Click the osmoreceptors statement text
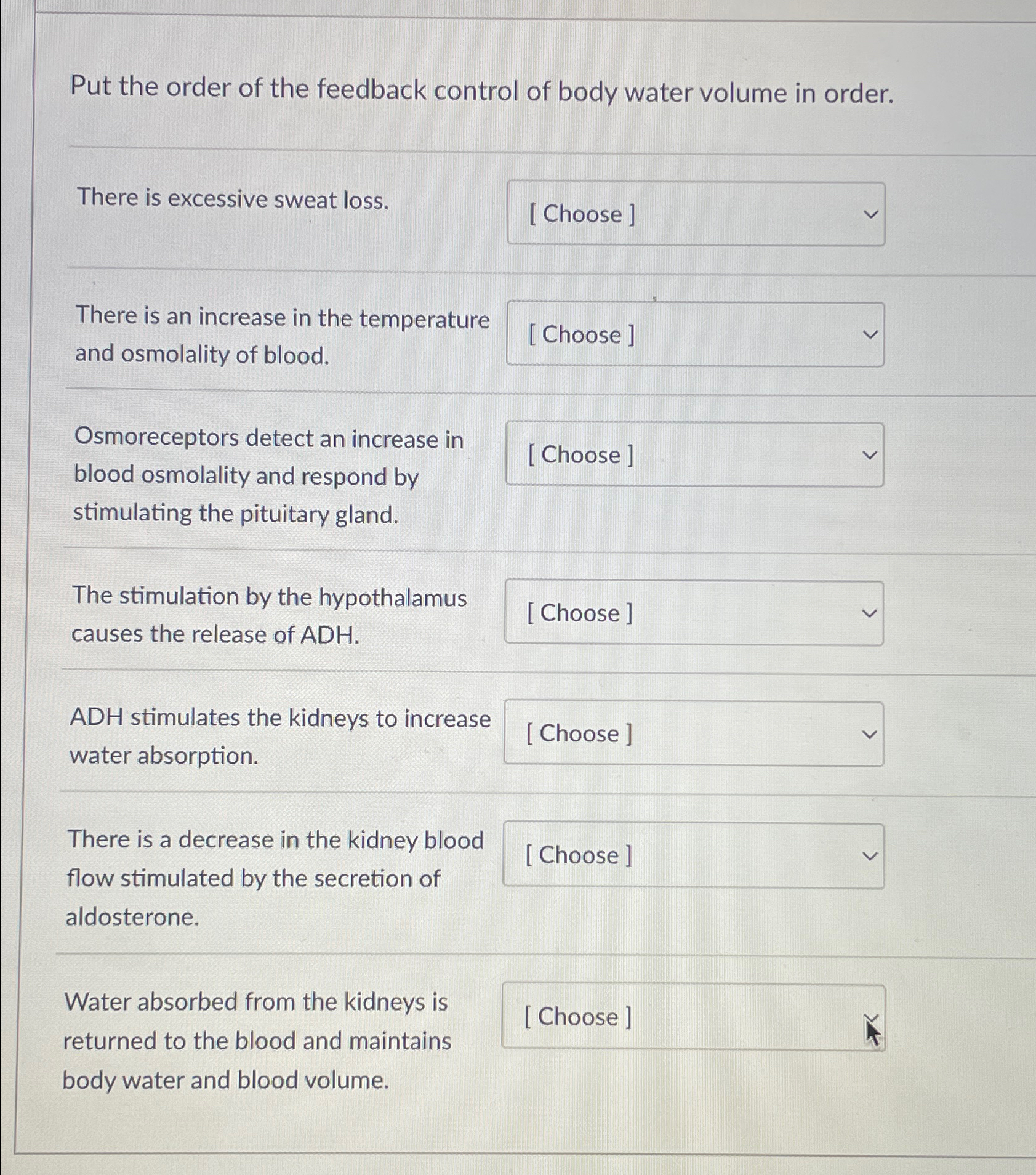The image size is (1036, 1175). [268, 475]
